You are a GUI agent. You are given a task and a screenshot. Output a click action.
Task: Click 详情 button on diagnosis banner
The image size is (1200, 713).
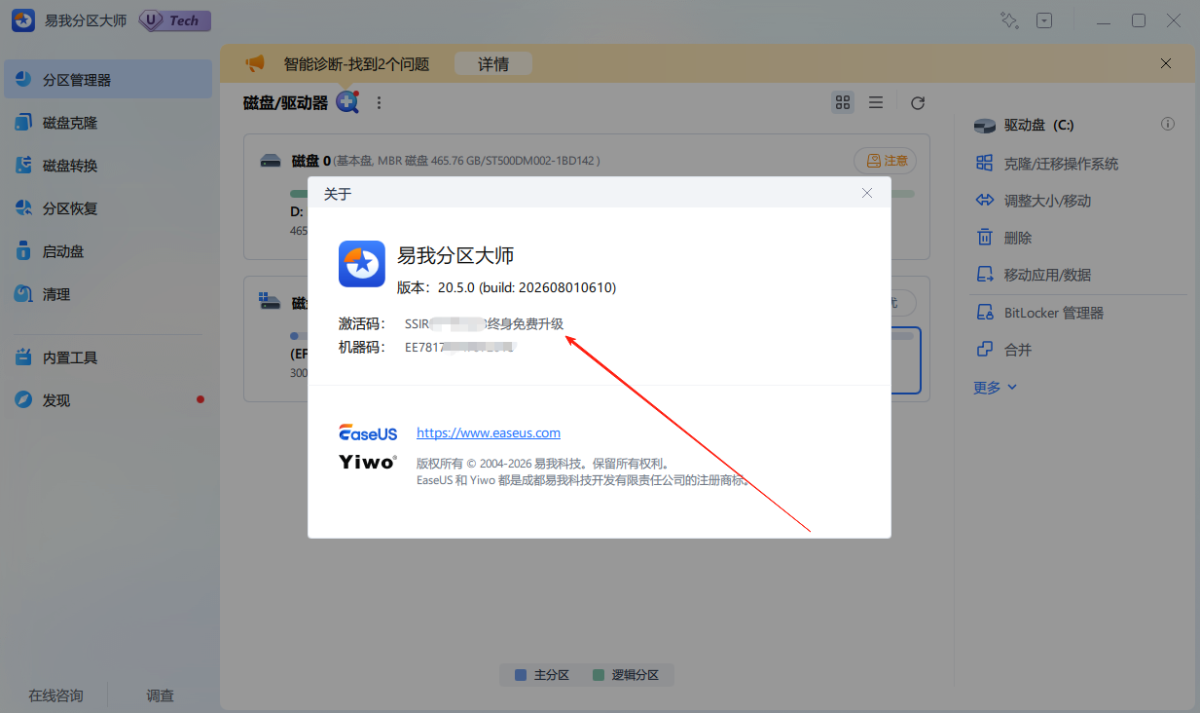[493, 64]
